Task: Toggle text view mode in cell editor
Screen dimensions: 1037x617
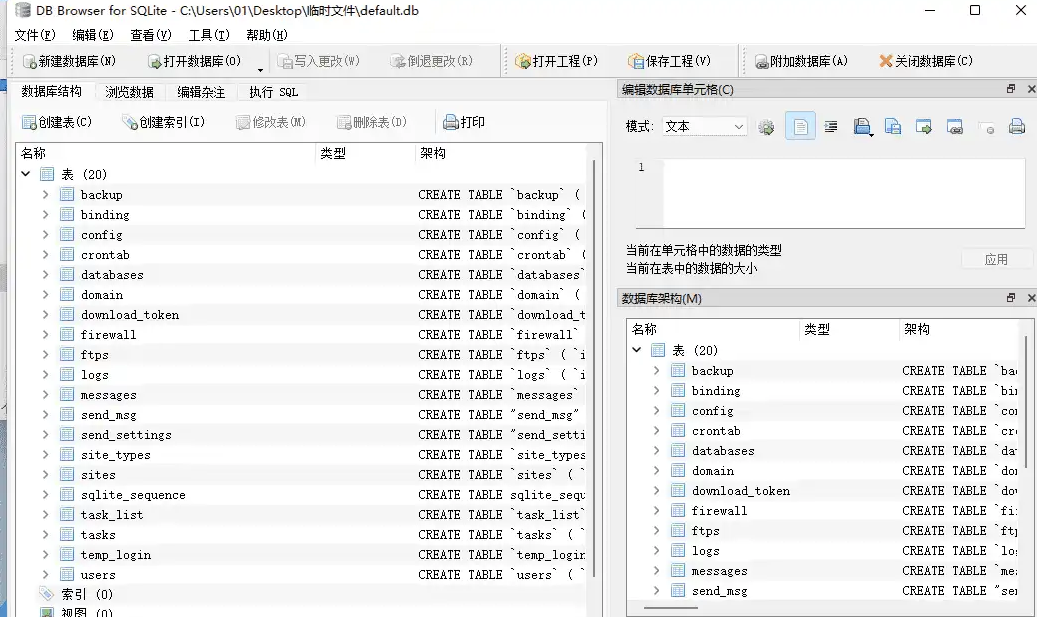Action: [x=800, y=126]
